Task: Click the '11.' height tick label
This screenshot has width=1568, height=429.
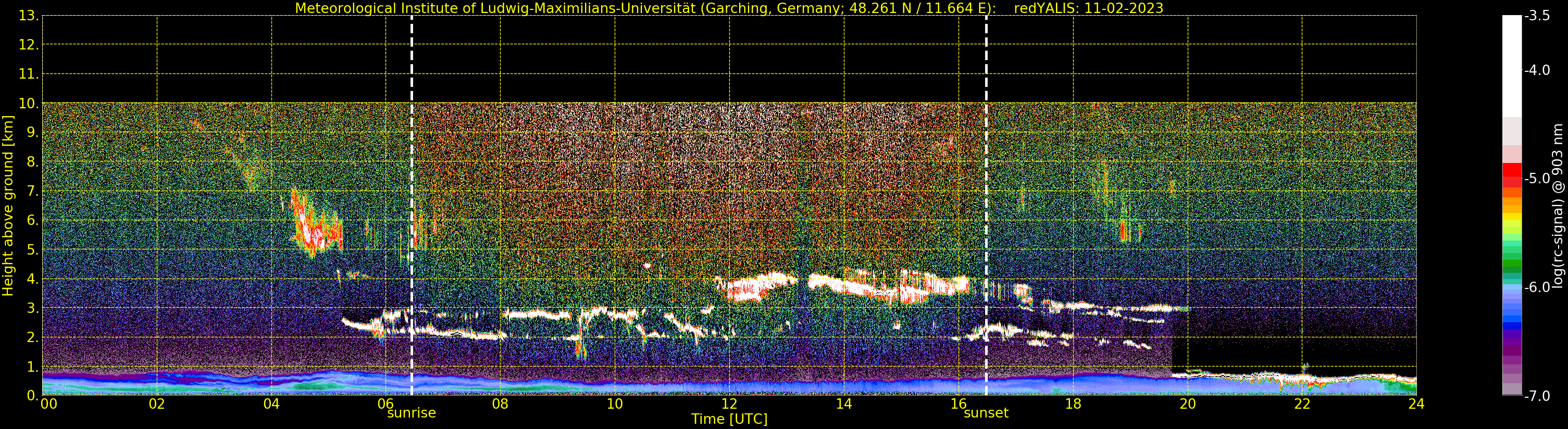Action: [x=29, y=74]
